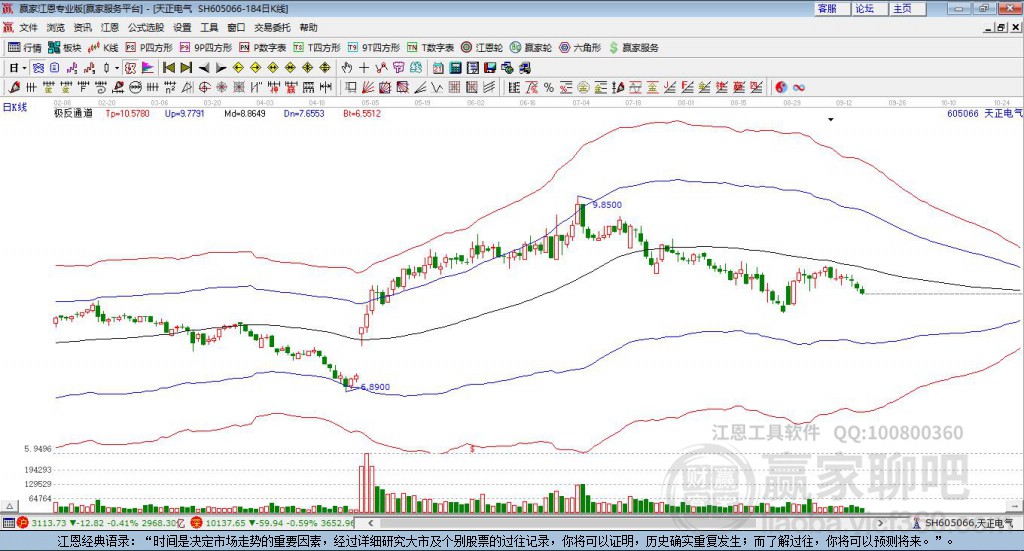Image resolution: width=1024 pixels, height=551 pixels.
Task: Click the small black triangle above chart
Action: pyautogui.click(x=831, y=119)
